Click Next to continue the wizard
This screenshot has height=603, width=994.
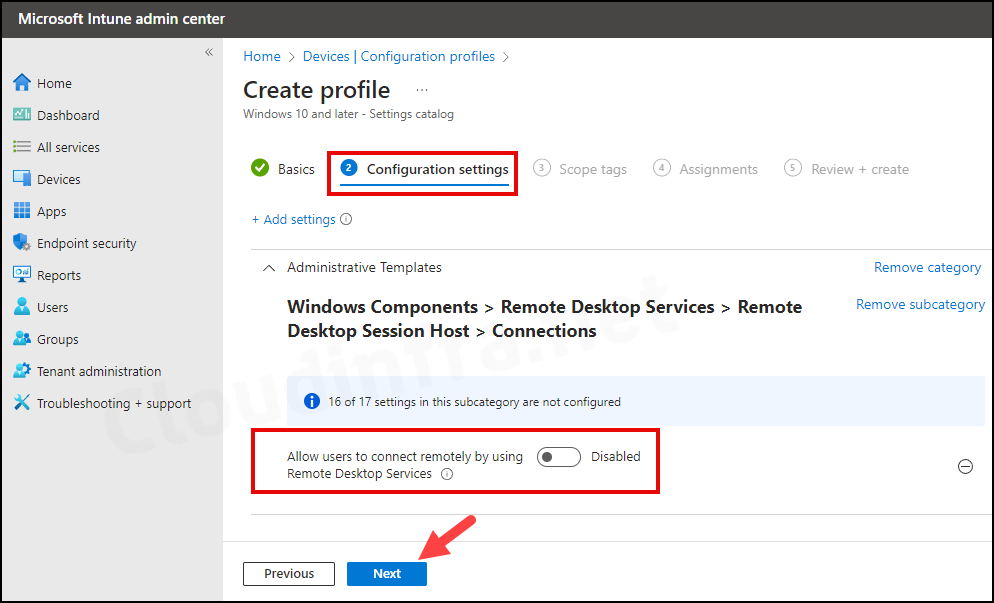(x=386, y=573)
